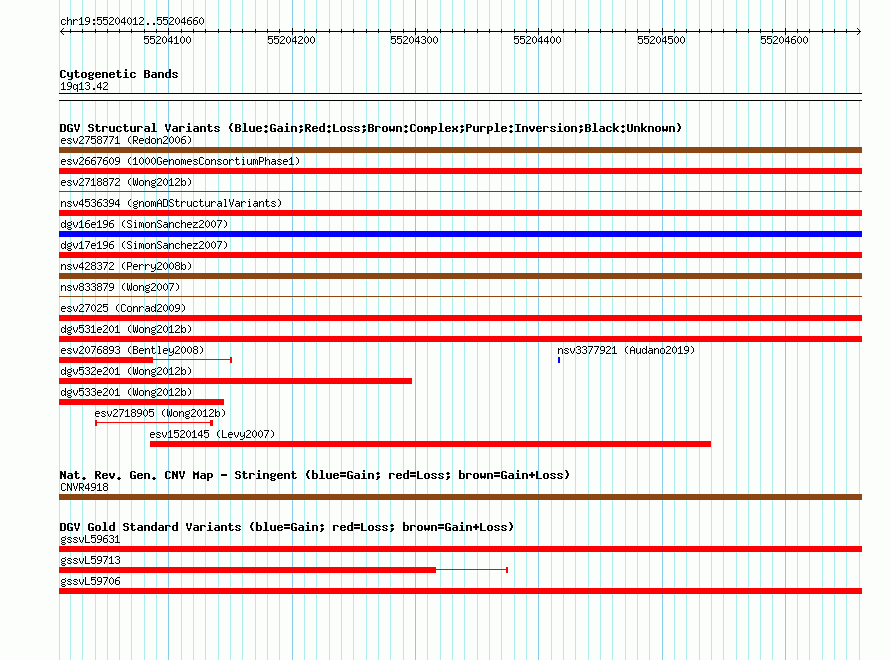Click the thin esv2718905 variant line

pos(154,423)
